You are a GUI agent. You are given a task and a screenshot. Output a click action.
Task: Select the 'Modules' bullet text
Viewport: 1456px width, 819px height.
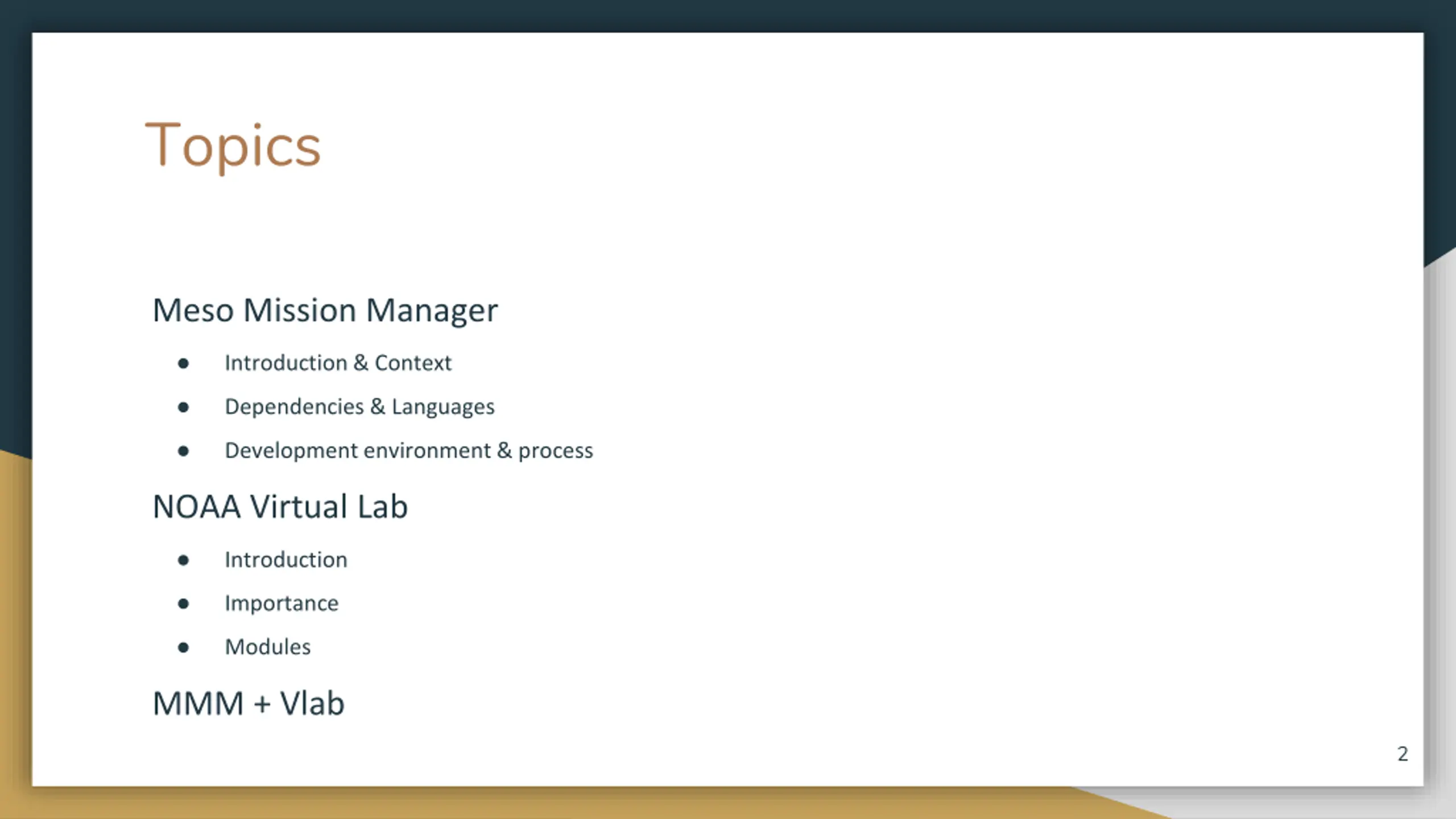coord(268,647)
